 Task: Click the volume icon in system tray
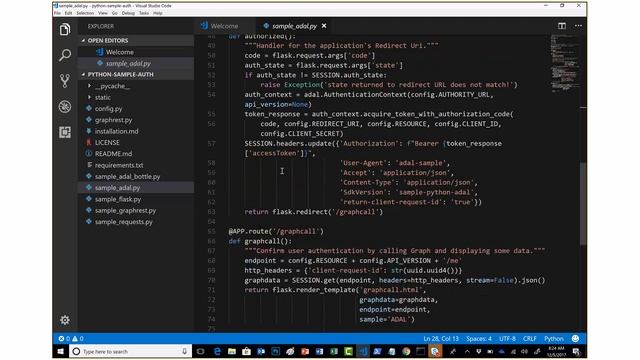pos(524,351)
